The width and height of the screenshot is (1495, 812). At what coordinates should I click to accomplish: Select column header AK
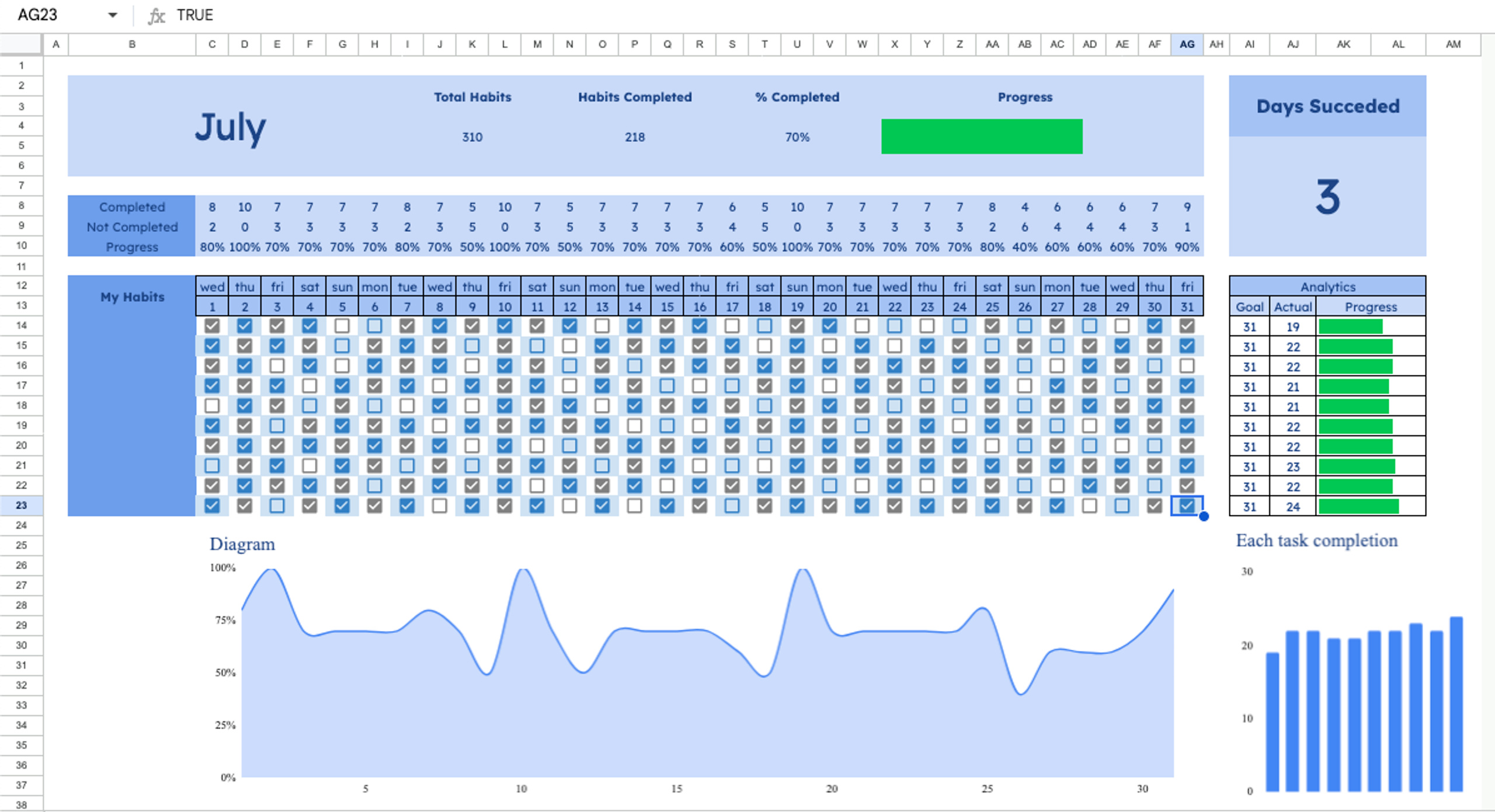pos(1343,44)
